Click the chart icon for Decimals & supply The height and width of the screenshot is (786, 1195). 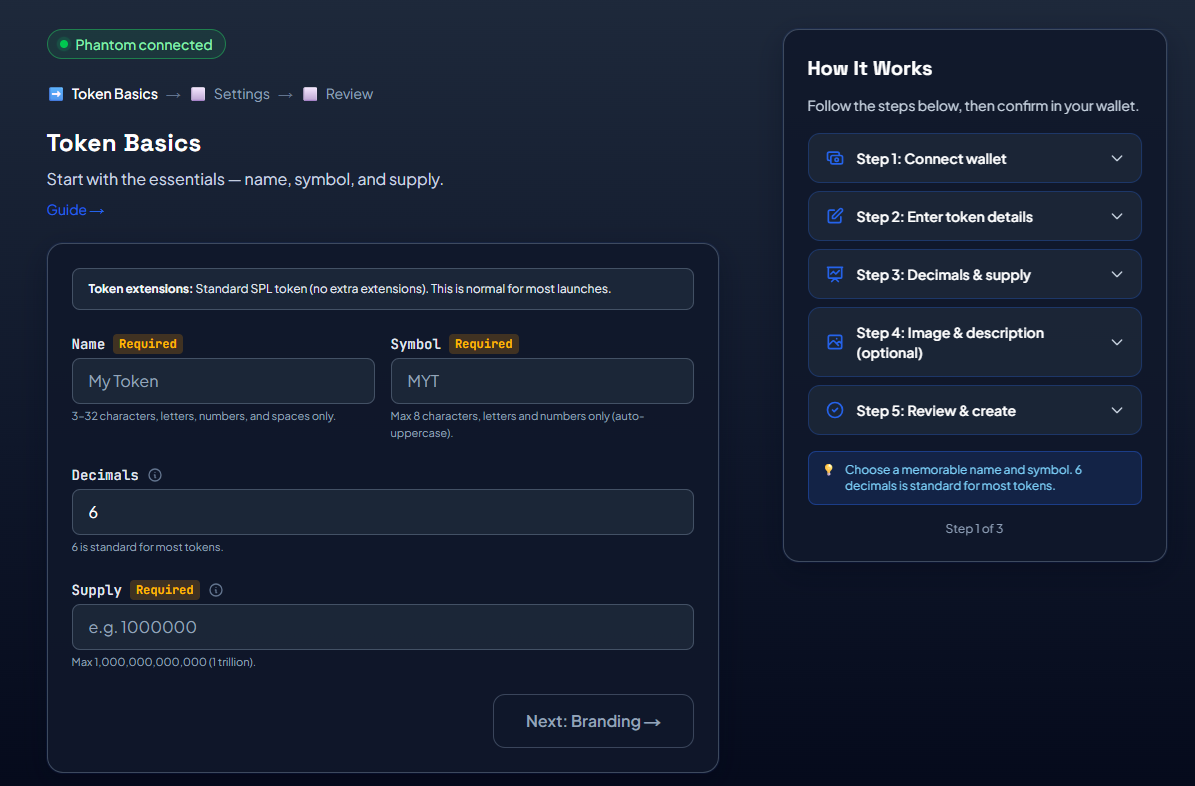[834, 274]
